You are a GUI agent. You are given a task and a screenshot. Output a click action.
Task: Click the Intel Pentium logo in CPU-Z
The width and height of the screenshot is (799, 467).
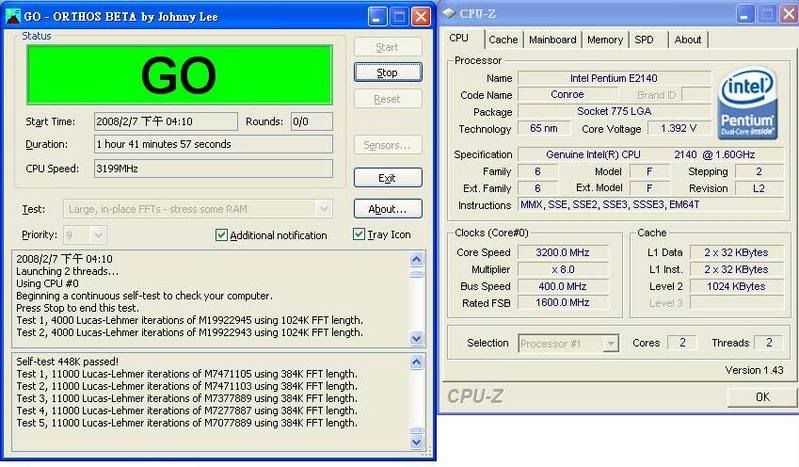click(x=748, y=103)
